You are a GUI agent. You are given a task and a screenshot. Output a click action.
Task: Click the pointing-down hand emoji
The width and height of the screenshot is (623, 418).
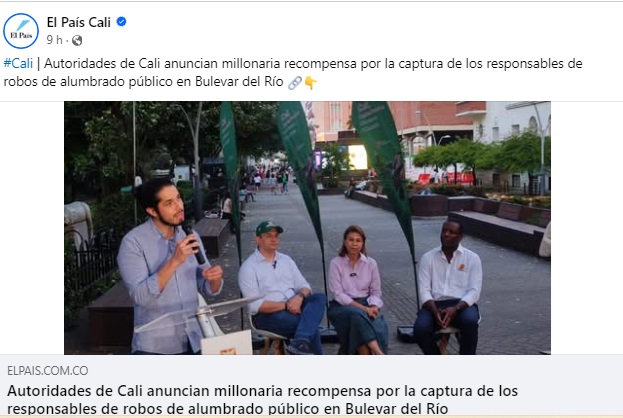pyautogui.click(x=310, y=83)
